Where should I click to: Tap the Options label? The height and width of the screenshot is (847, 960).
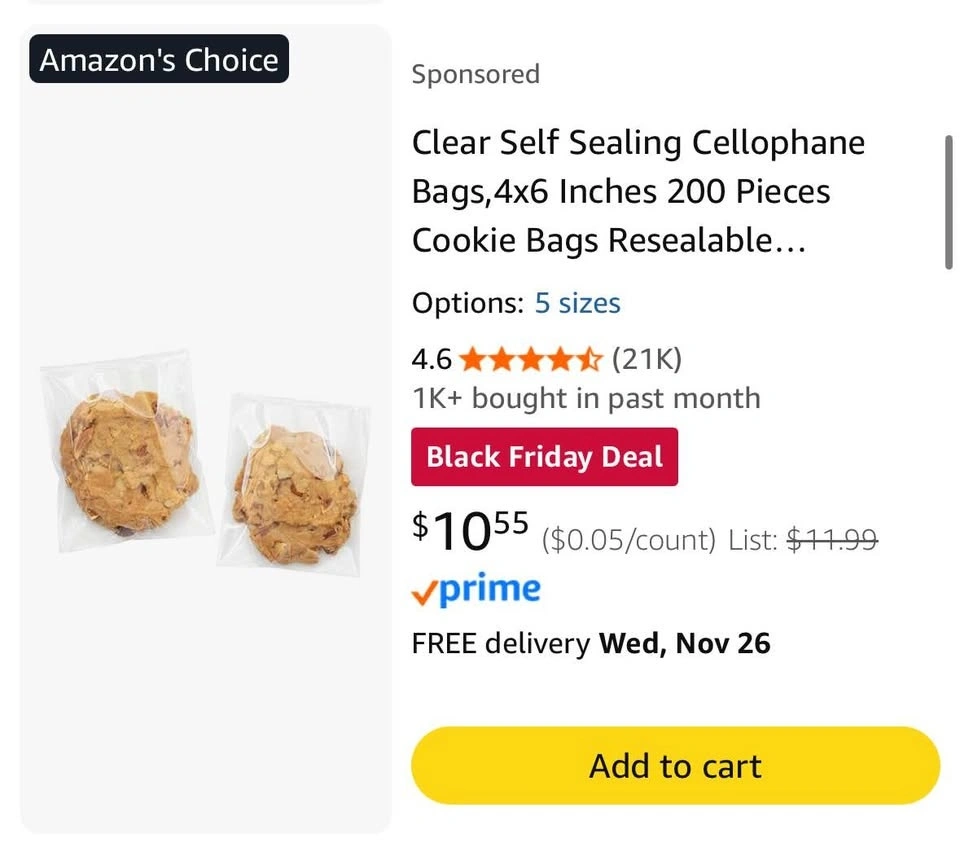coord(467,303)
